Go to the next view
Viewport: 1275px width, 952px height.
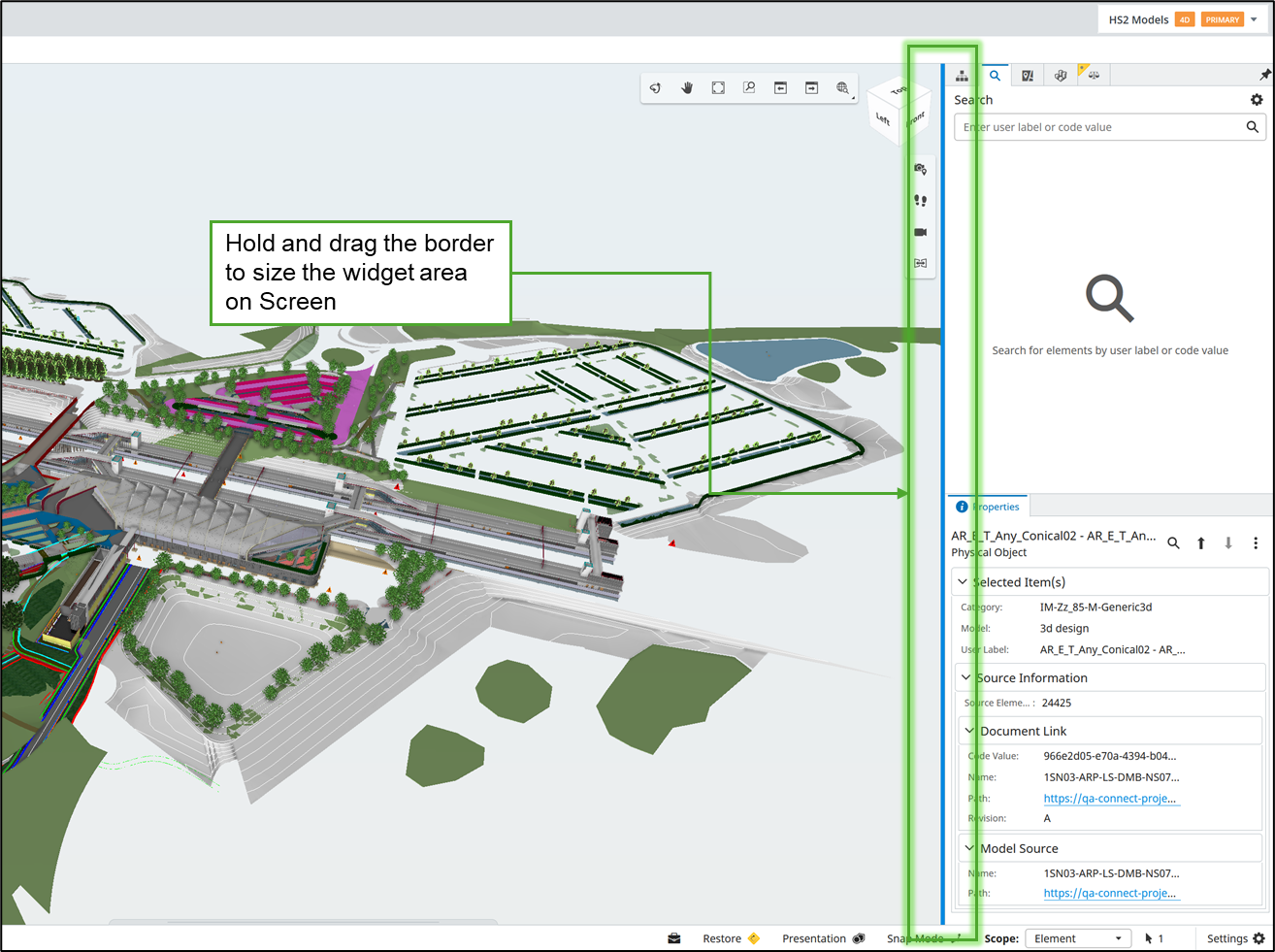pos(811,88)
